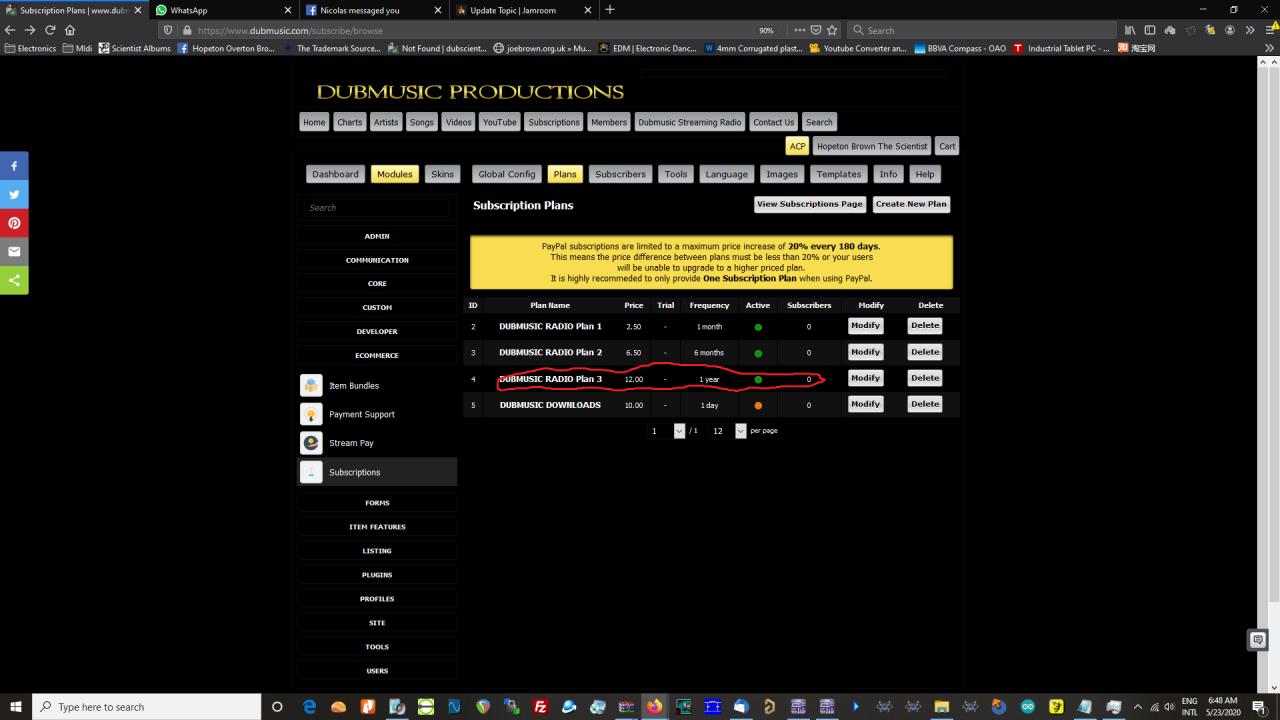
Task: Close the Nicolas messaged you tab
Action: click(438, 10)
